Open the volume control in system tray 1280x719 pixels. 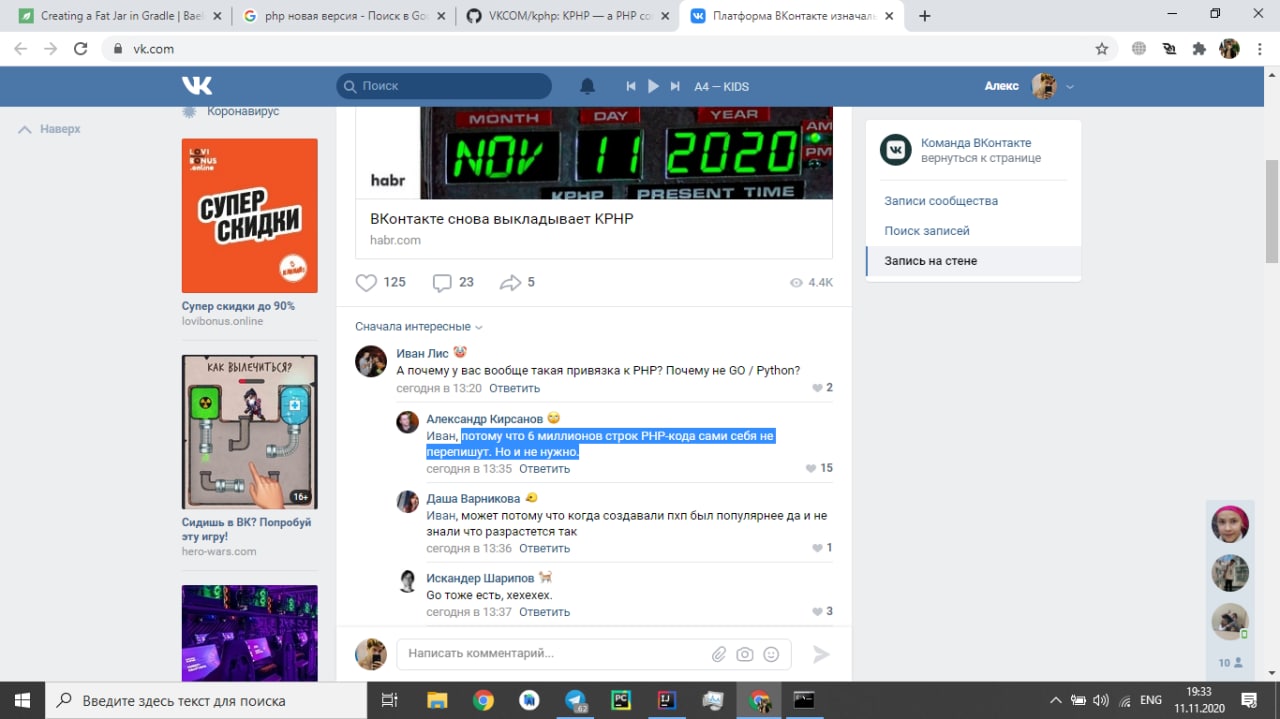pos(1101,700)
